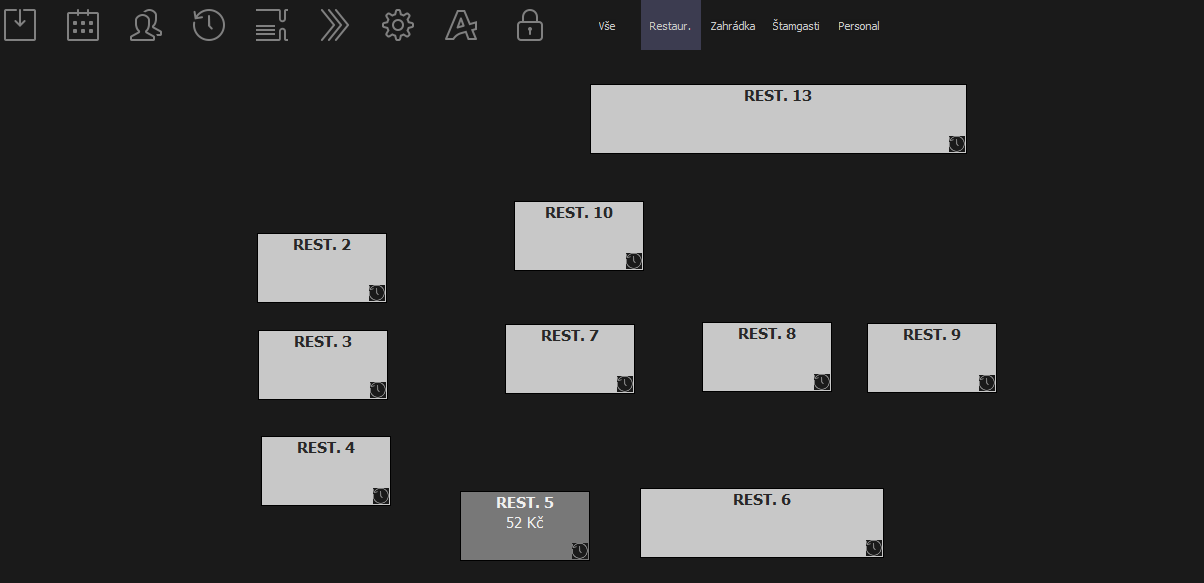
Task: Open the history clock icon
Action: (209, 25)
